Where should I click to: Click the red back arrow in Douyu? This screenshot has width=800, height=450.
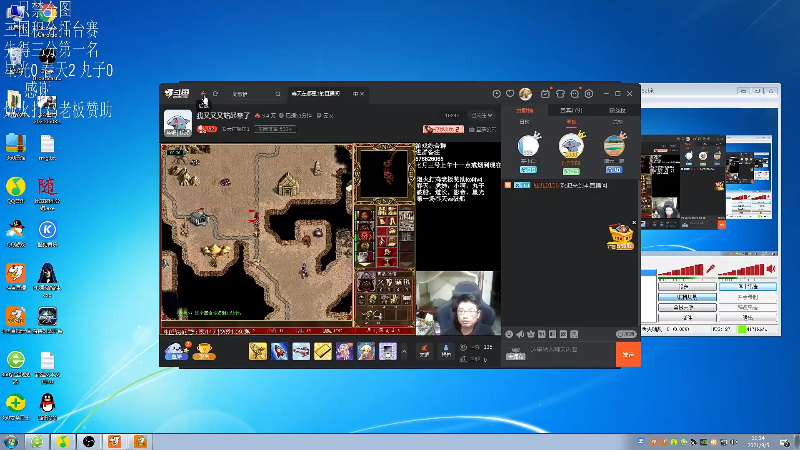coord(204,93)
